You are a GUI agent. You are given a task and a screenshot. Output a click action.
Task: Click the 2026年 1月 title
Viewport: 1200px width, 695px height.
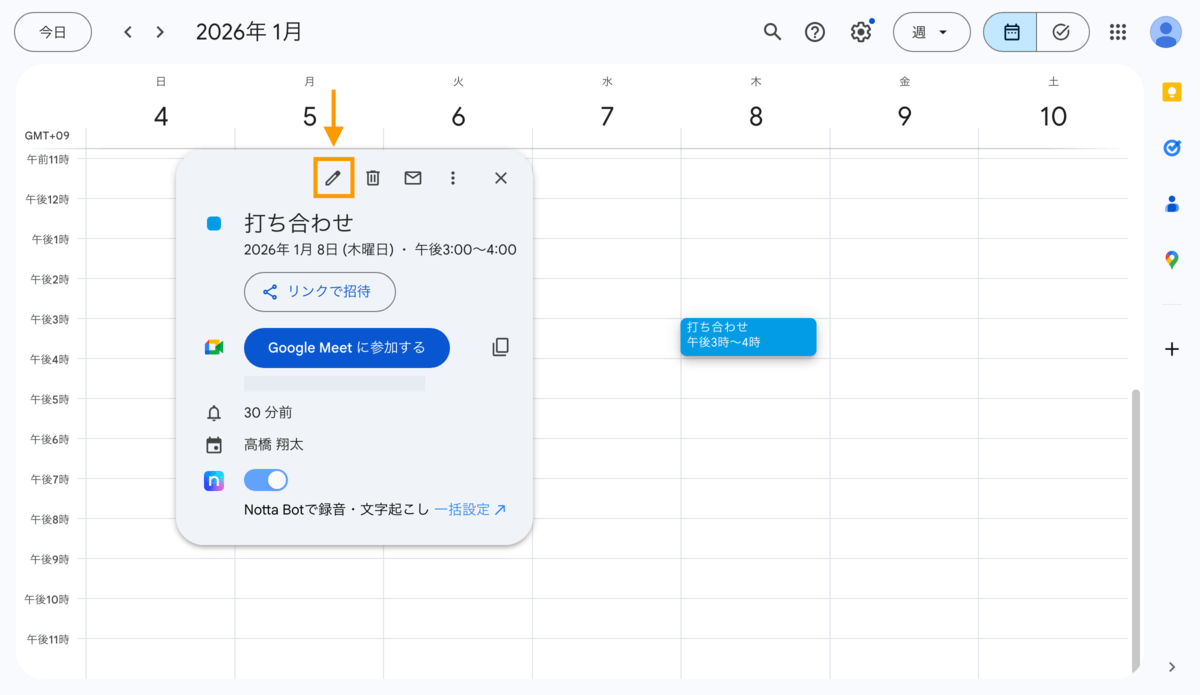tap(249, 32)
